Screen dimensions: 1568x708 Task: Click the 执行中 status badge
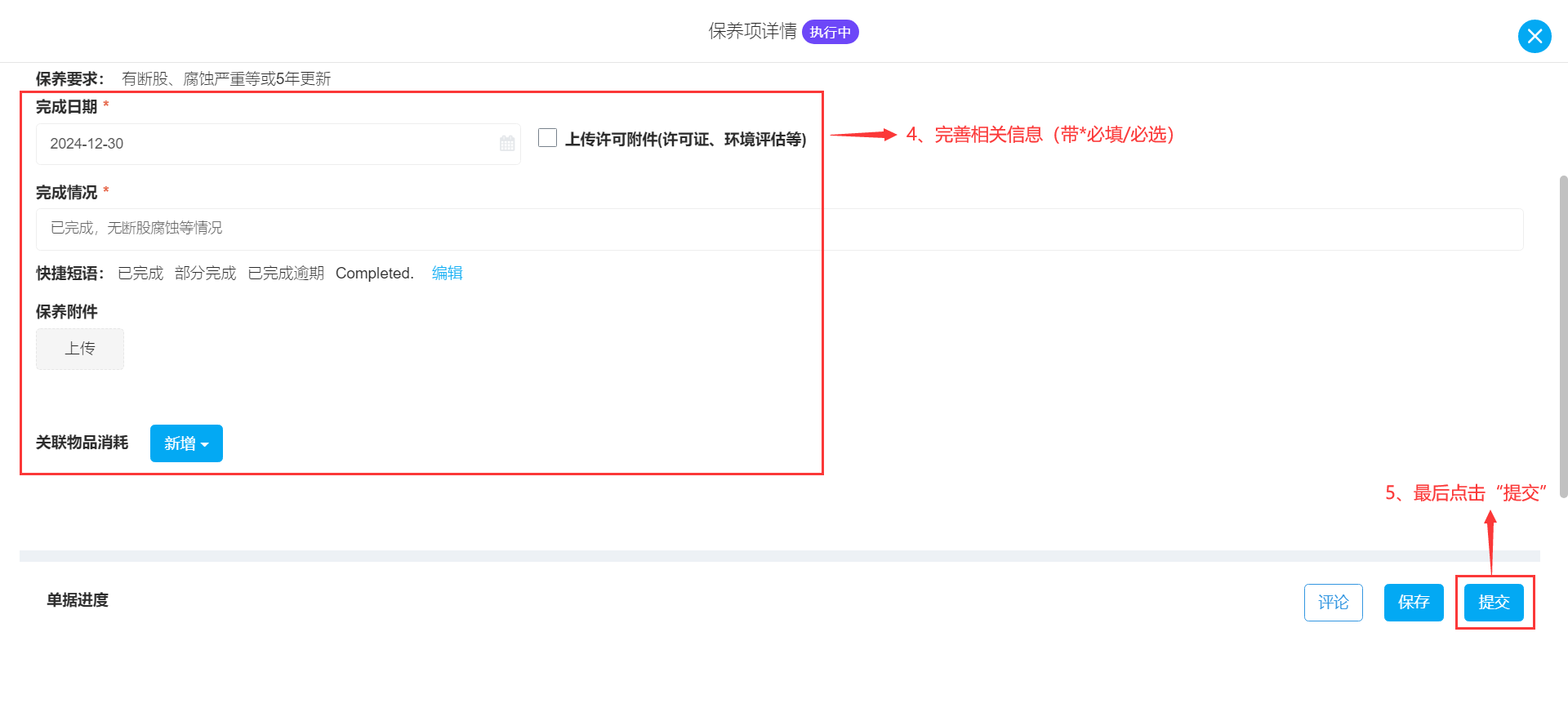coord(831,32)
